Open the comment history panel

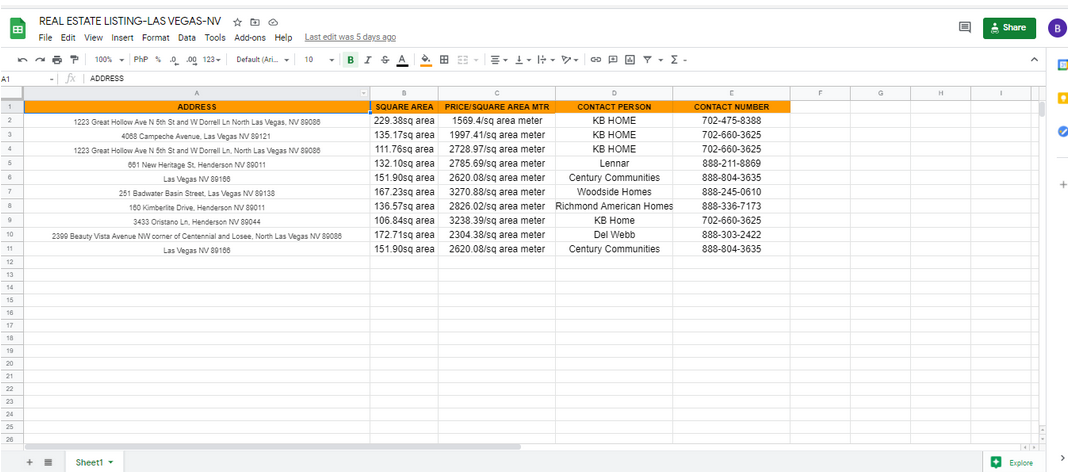click(x=964, y=27)
